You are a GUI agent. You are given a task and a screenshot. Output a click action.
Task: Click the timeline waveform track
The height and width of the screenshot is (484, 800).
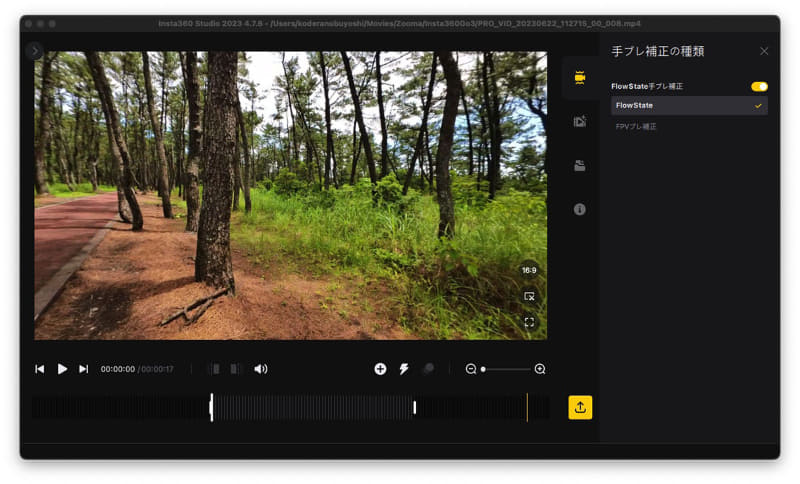tap(291, 407)
